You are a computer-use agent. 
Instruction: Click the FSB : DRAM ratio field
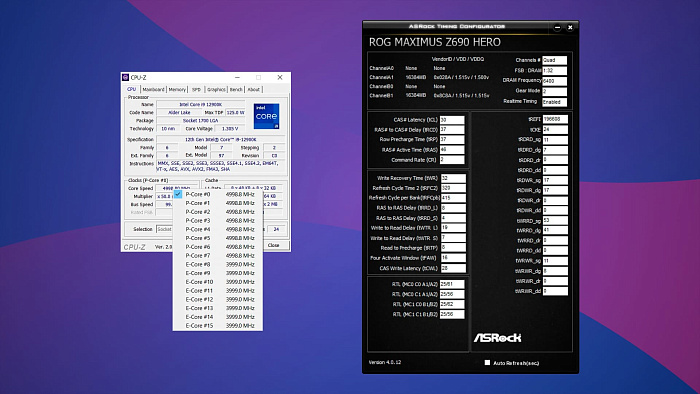[554, 71]
